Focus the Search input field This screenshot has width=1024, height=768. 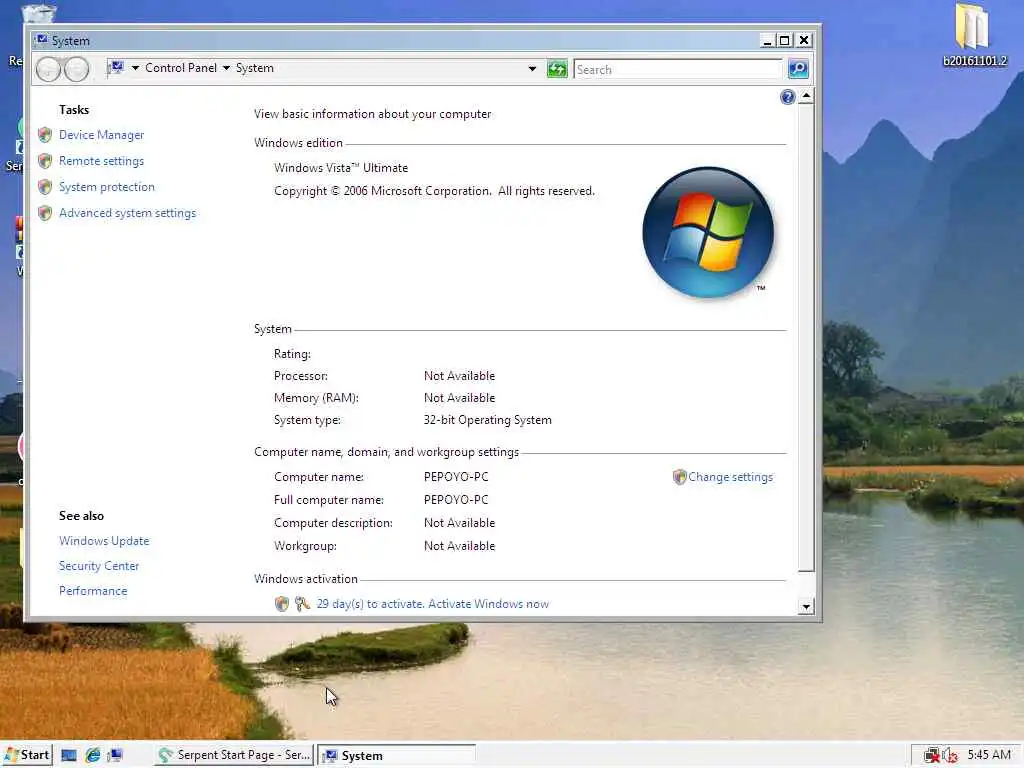tap(678, 69)
